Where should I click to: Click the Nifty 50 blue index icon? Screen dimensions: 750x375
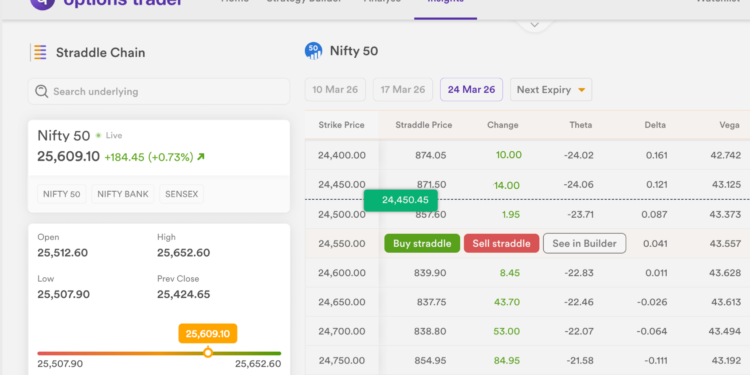[313, 51]
